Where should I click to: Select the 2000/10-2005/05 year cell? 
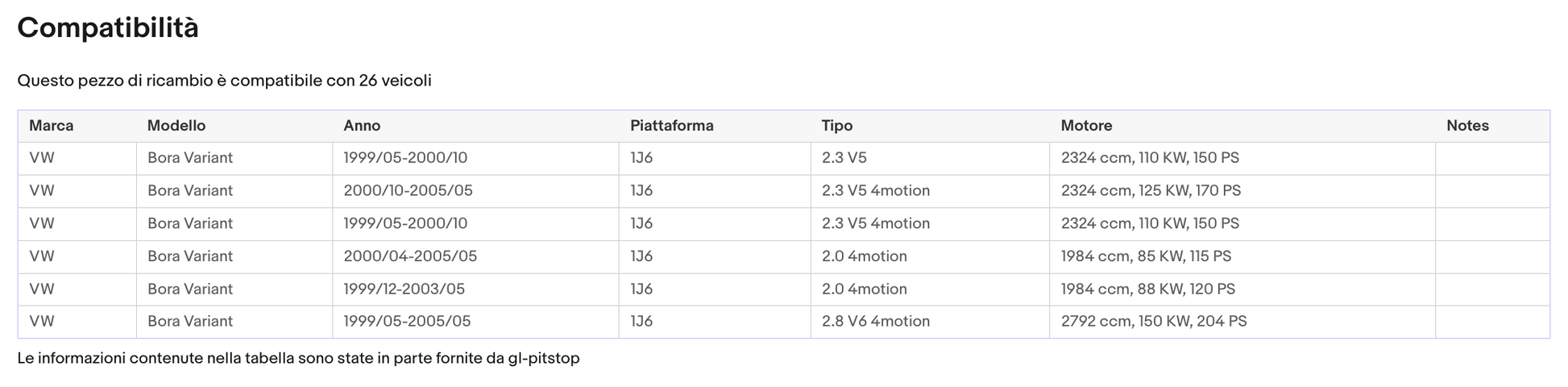click(x=408, y=191)
